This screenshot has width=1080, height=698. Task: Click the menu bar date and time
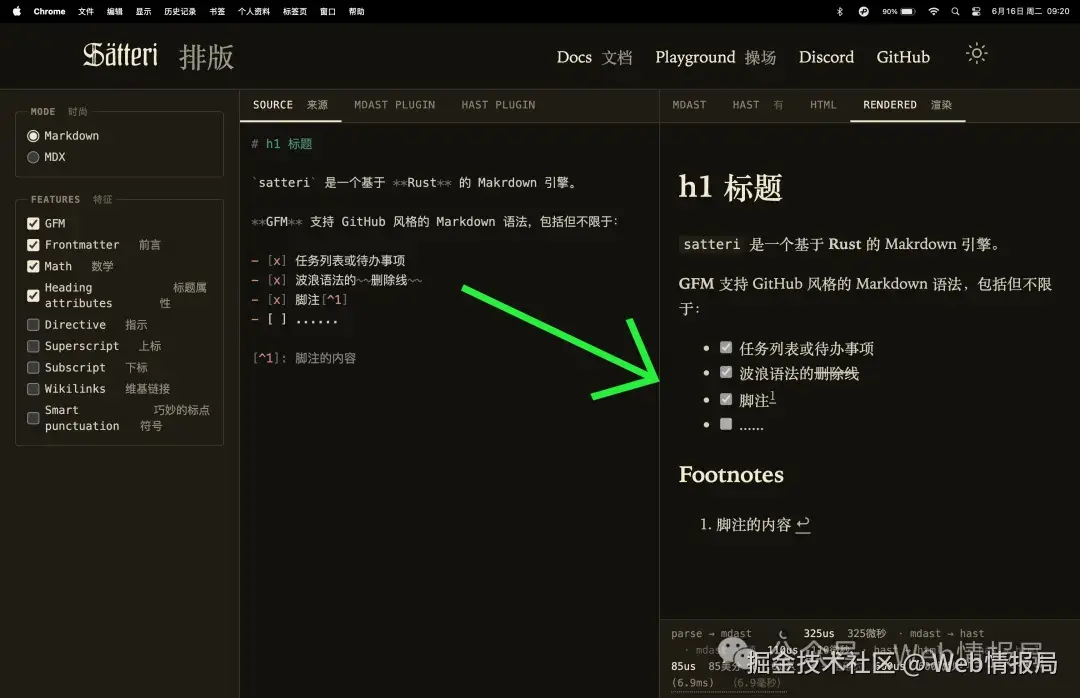(x=1030, y=11)
